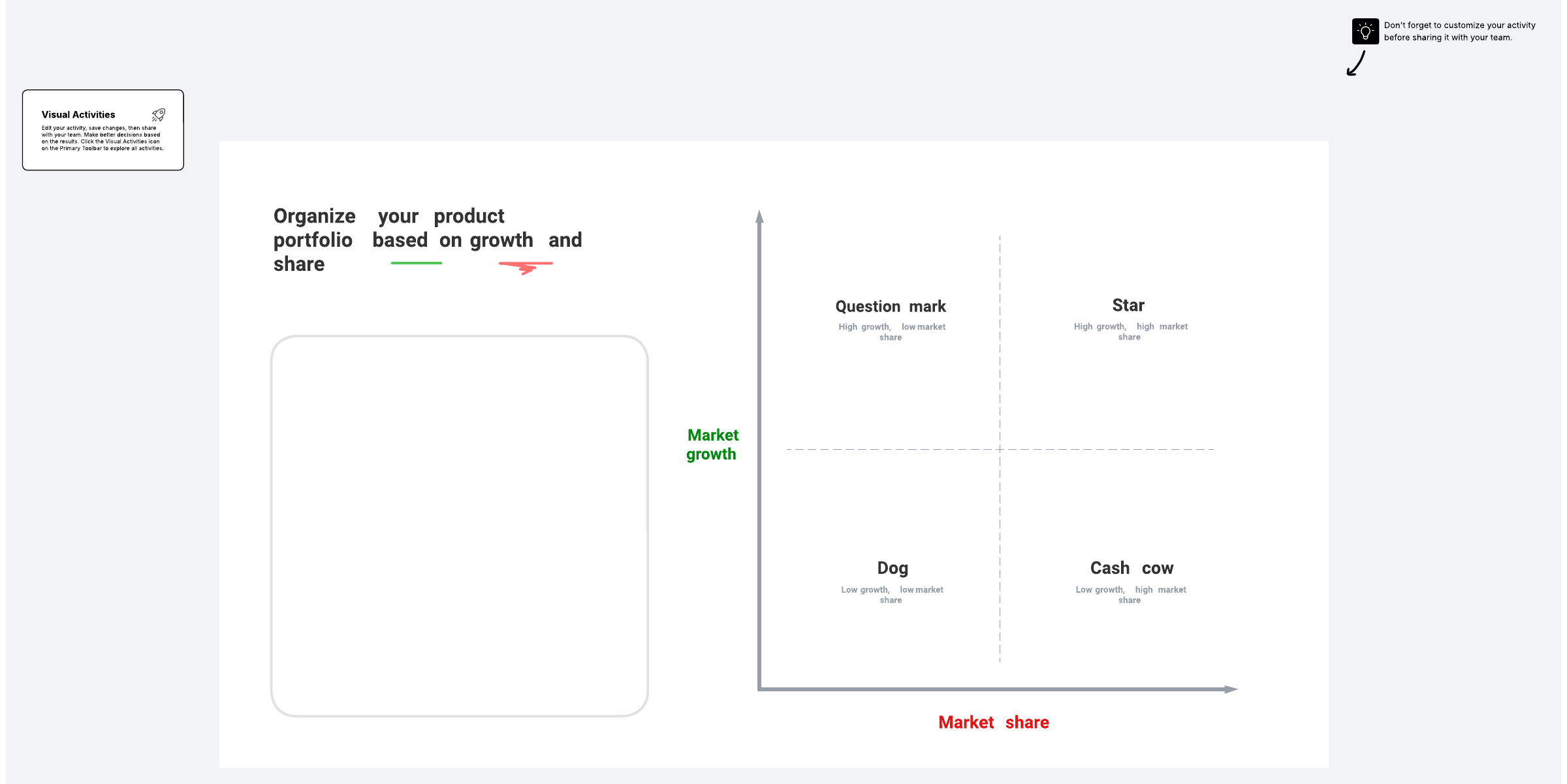This screenshot has width=1567, height=784.
Task: Select the curved arrow below the lightbulb
Action: point(1356,64)
